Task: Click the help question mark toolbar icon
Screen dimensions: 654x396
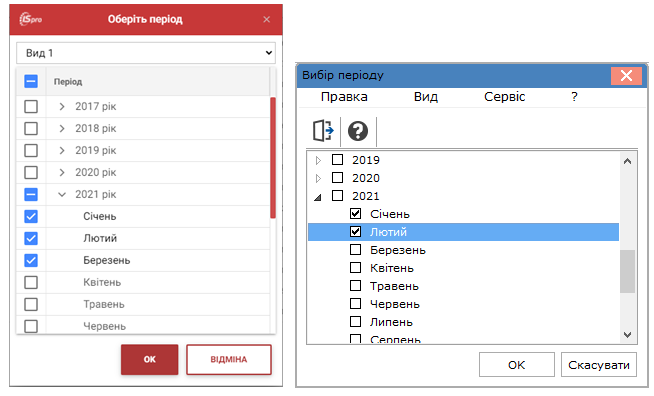Action: (358, 131)
